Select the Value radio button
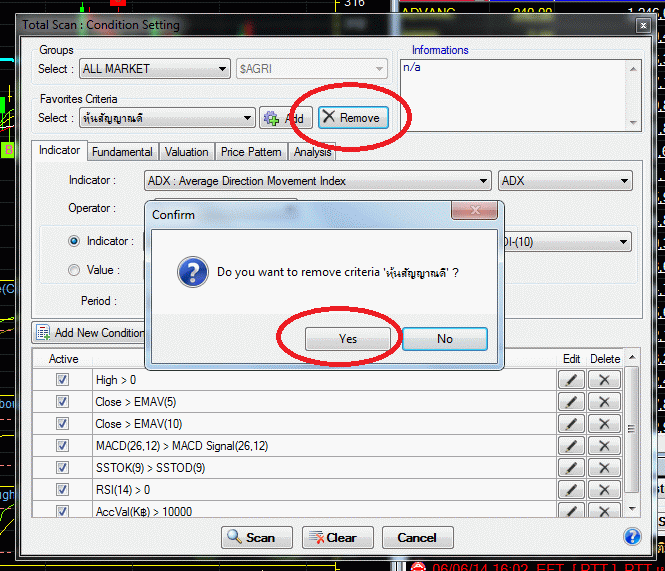The image size is (665, 571). (74, 270)
